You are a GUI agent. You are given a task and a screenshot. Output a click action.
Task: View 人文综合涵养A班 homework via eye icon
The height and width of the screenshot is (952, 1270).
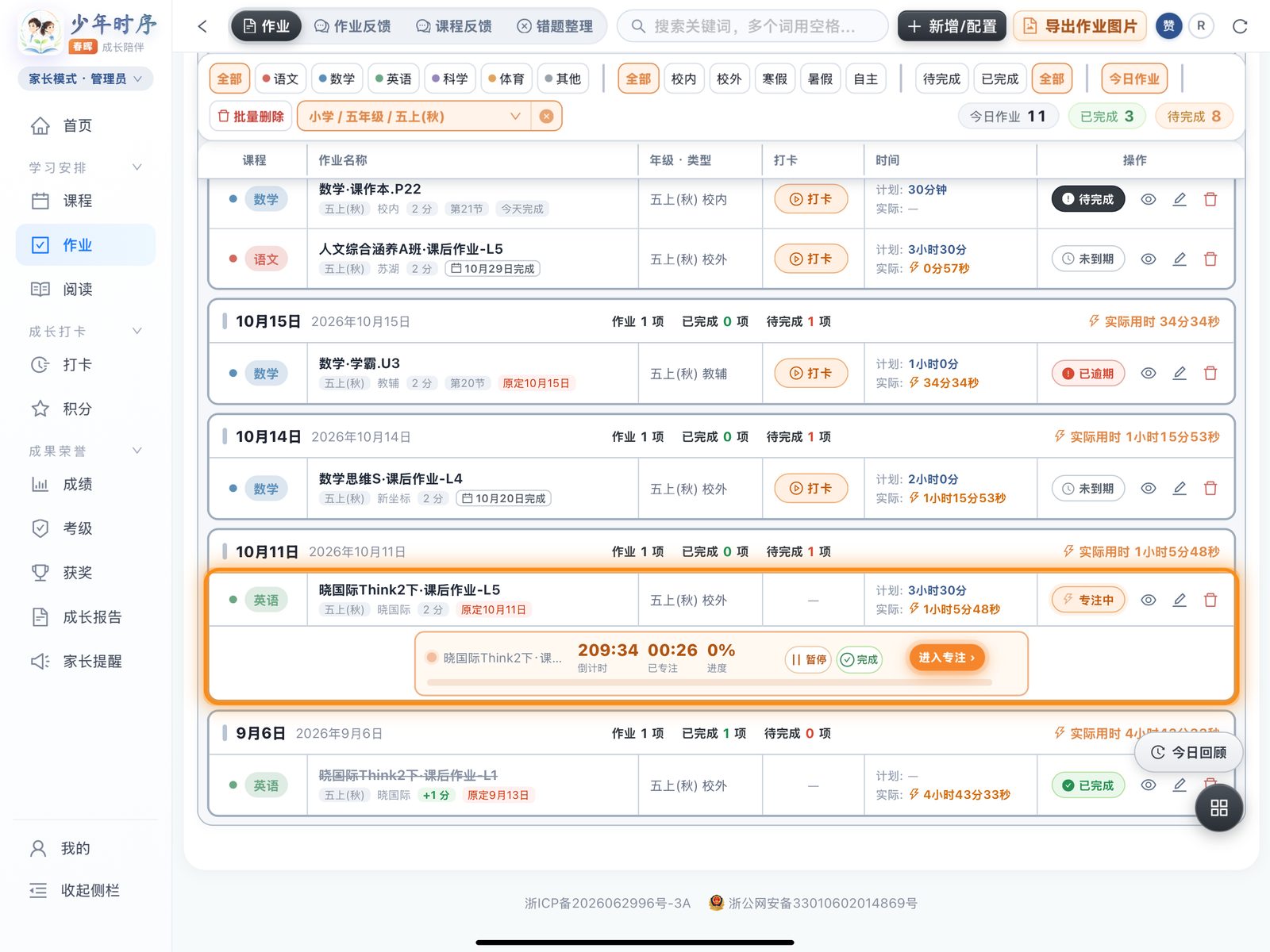coord(1148,259)
